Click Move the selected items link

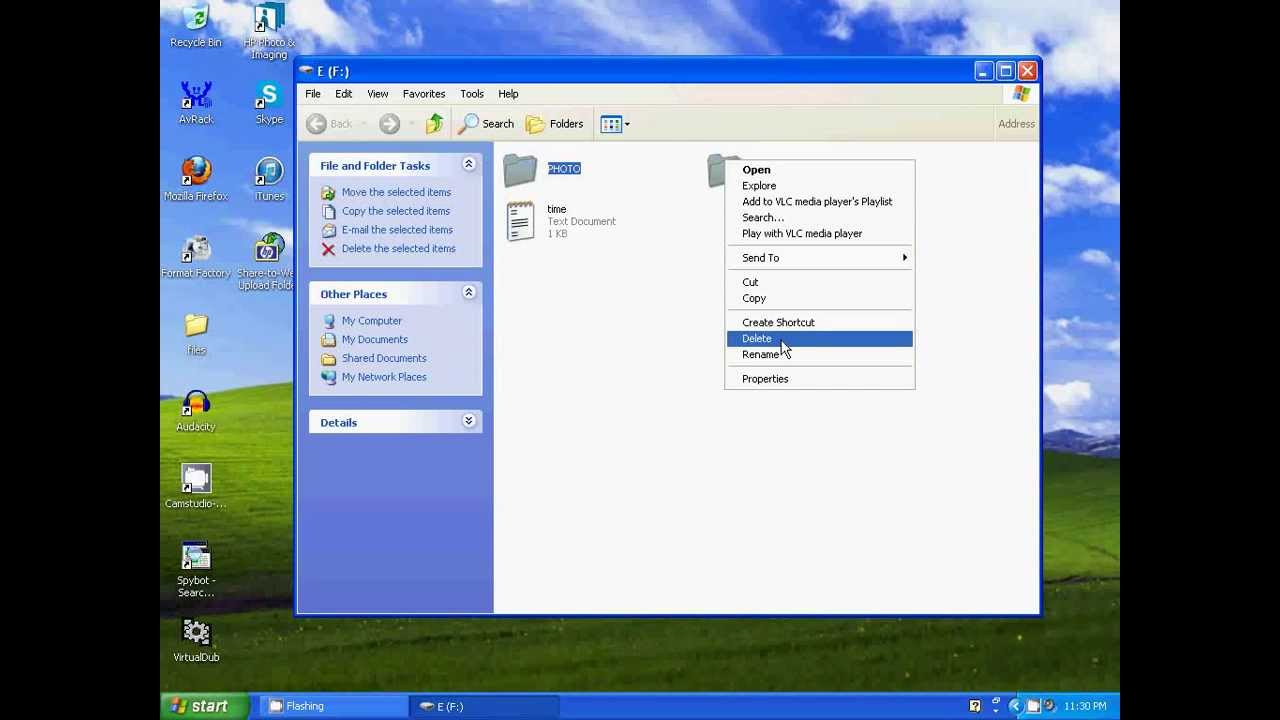pos(396,192)
